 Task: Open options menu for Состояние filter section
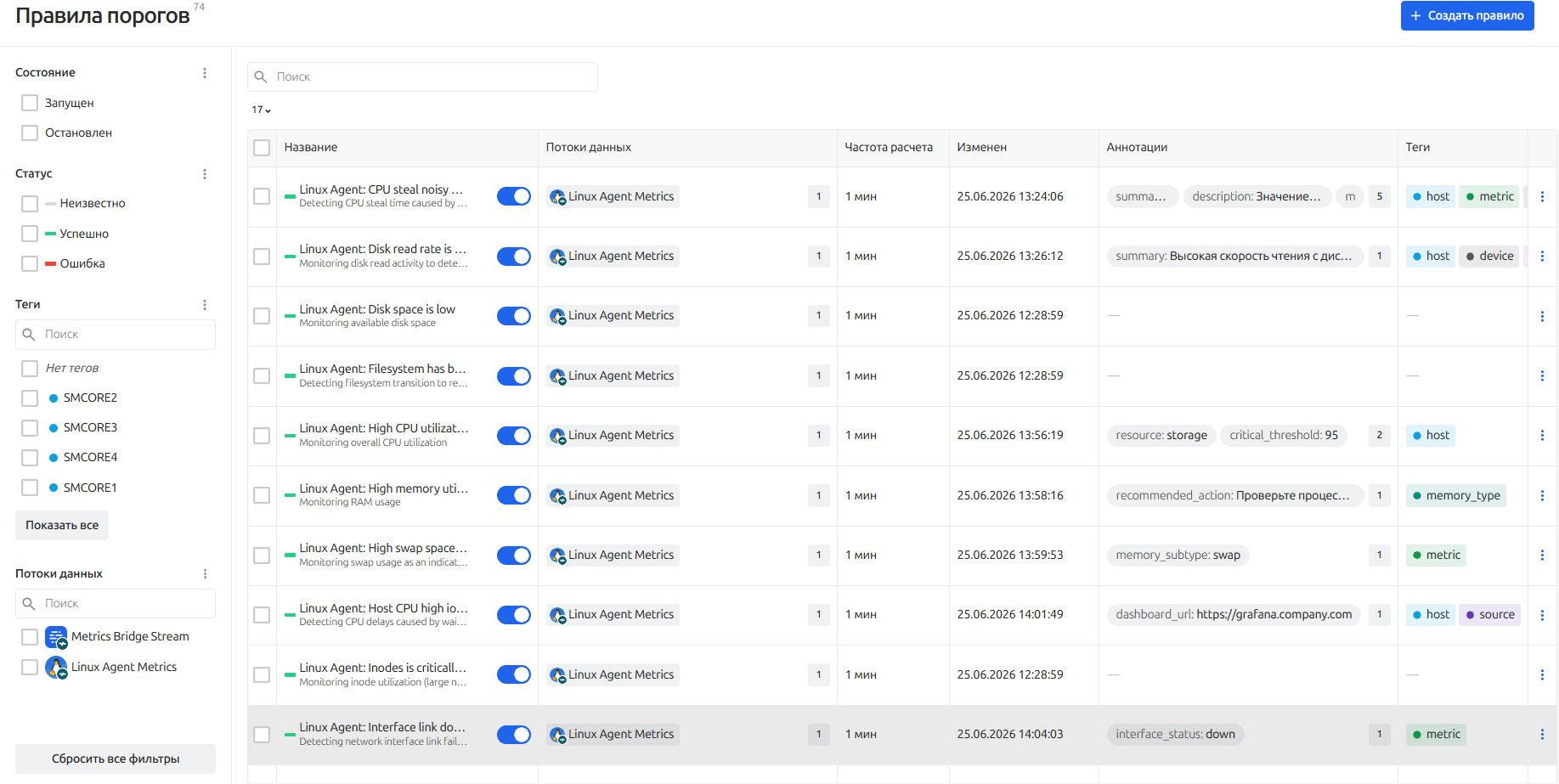pos(205,73)
